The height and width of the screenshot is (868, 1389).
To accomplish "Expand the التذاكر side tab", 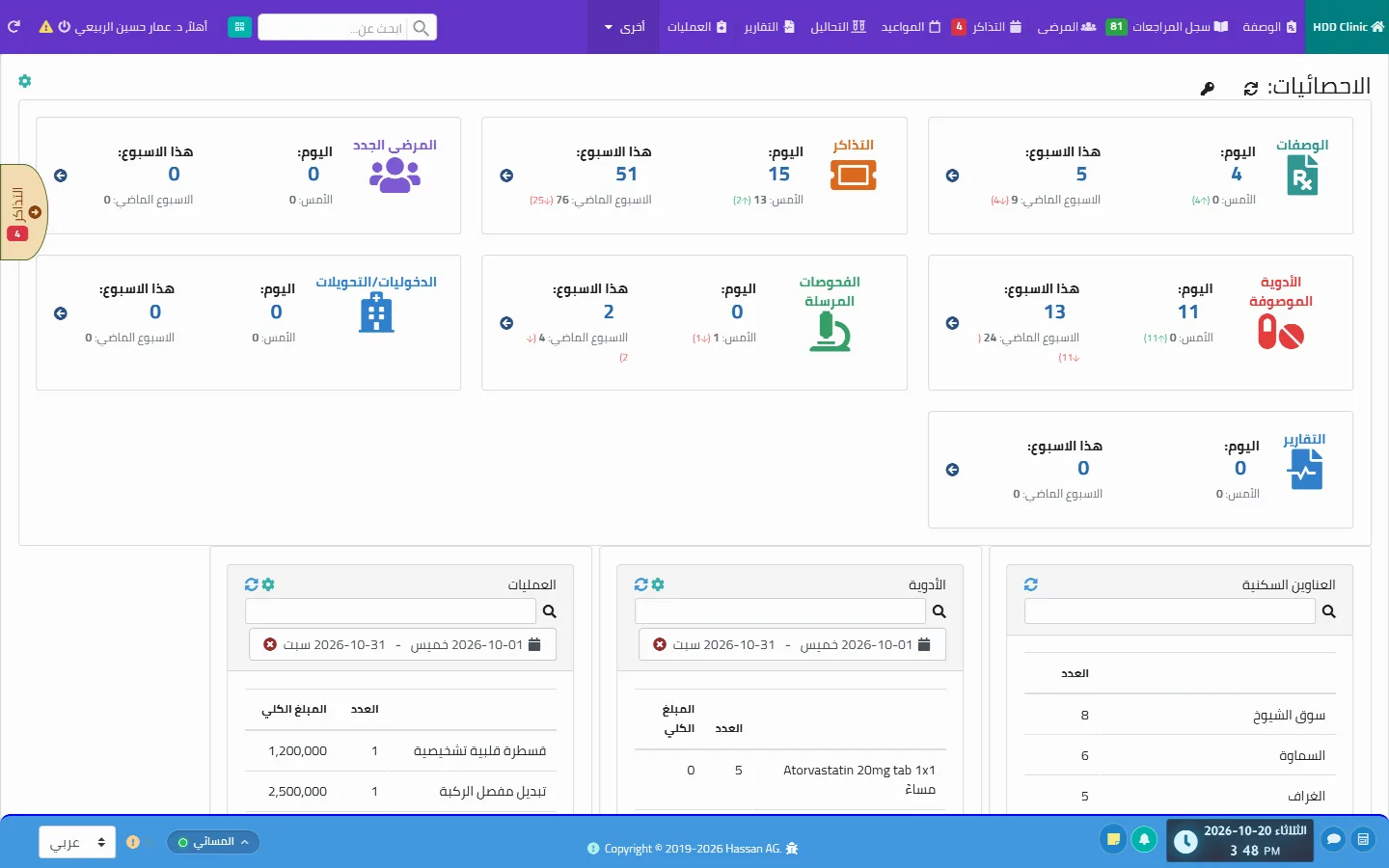I will pos(23,212).
